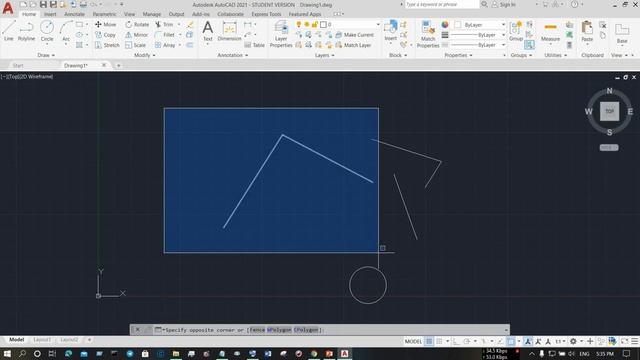Screen dimensions: 640x360
Task: Open the Express Tools tab
Action: [266, 14]
